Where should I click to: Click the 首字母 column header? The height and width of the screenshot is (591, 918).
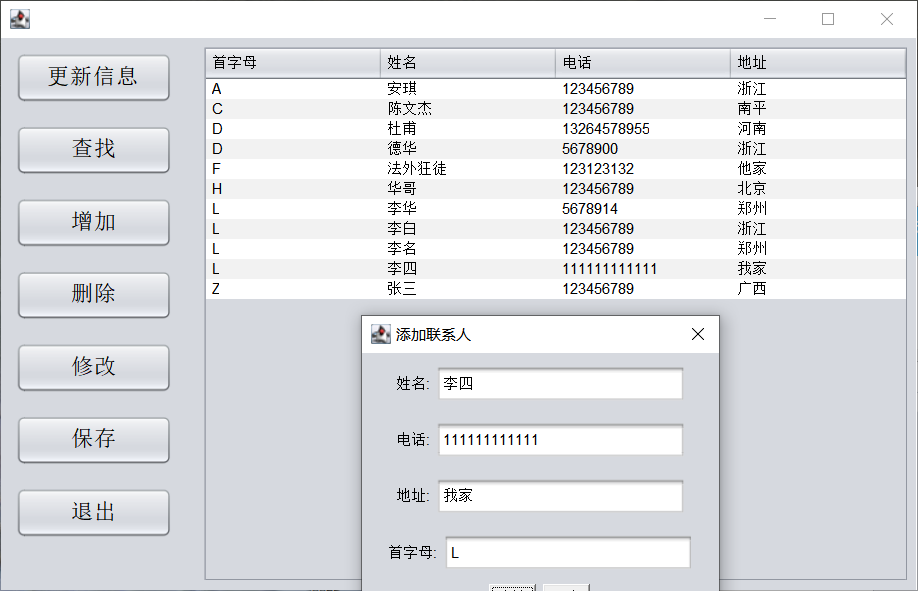(x=290, y=62)
